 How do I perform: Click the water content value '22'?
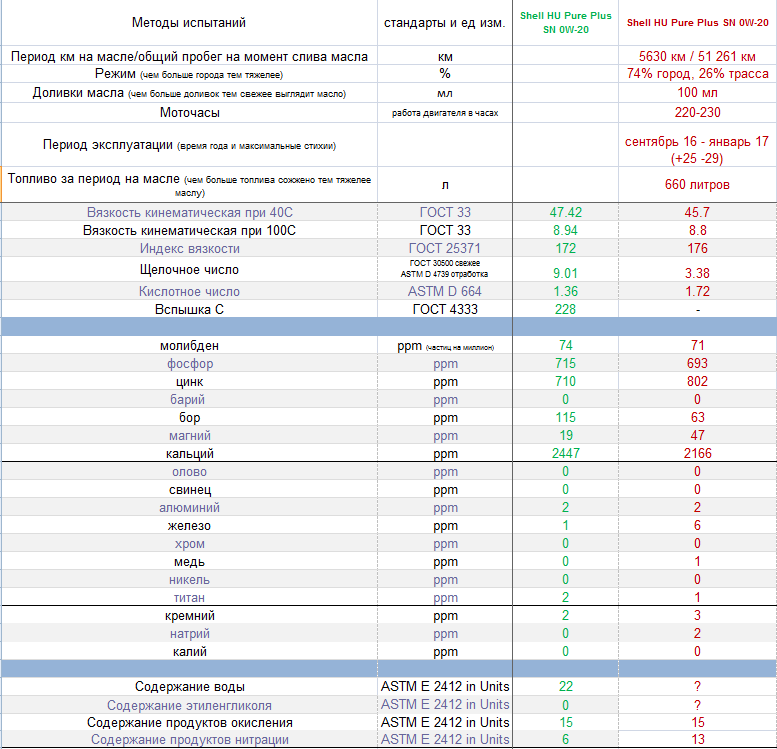coord(565,687)
